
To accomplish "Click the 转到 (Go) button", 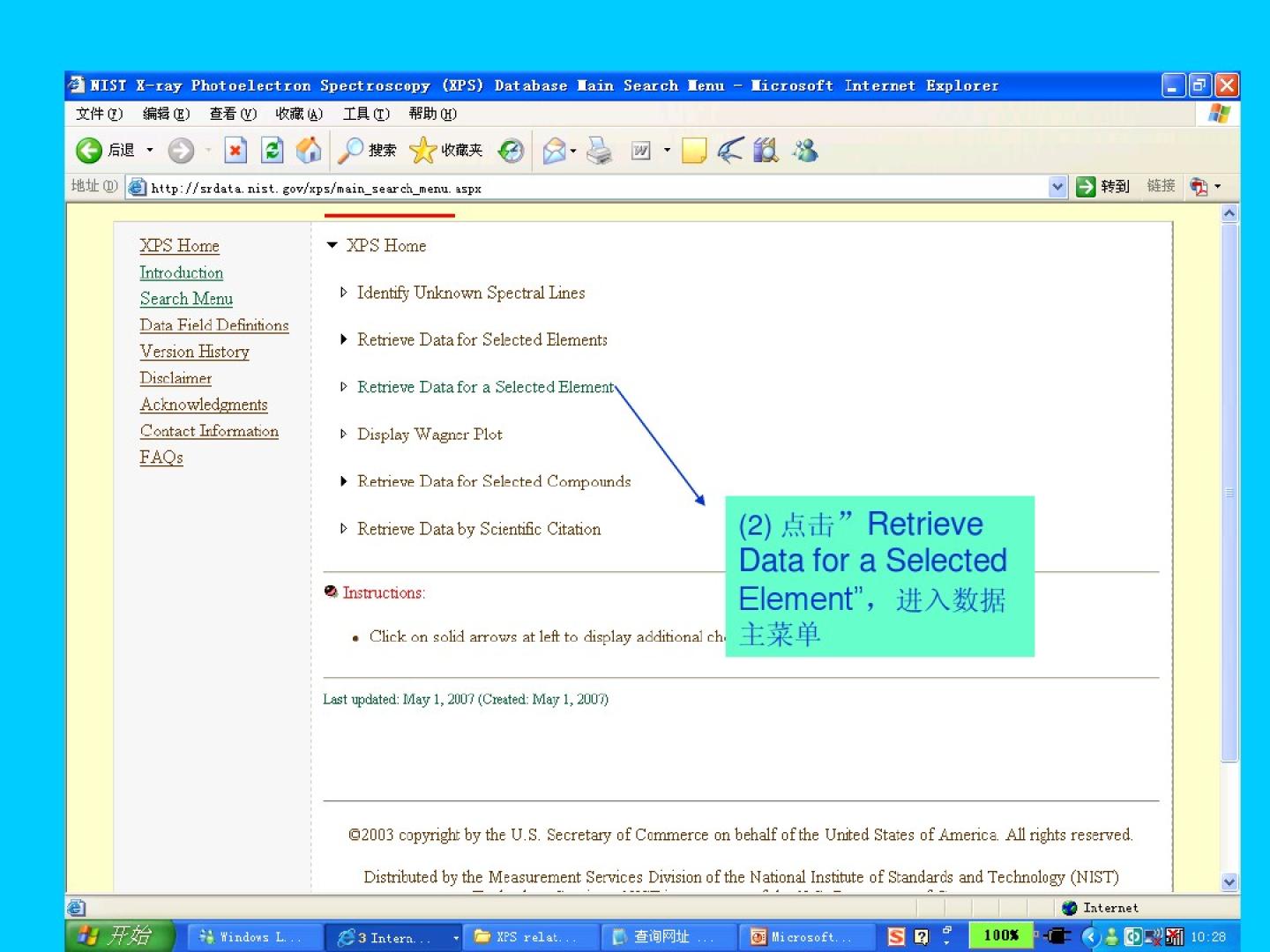I will (x=1103, y=187).
